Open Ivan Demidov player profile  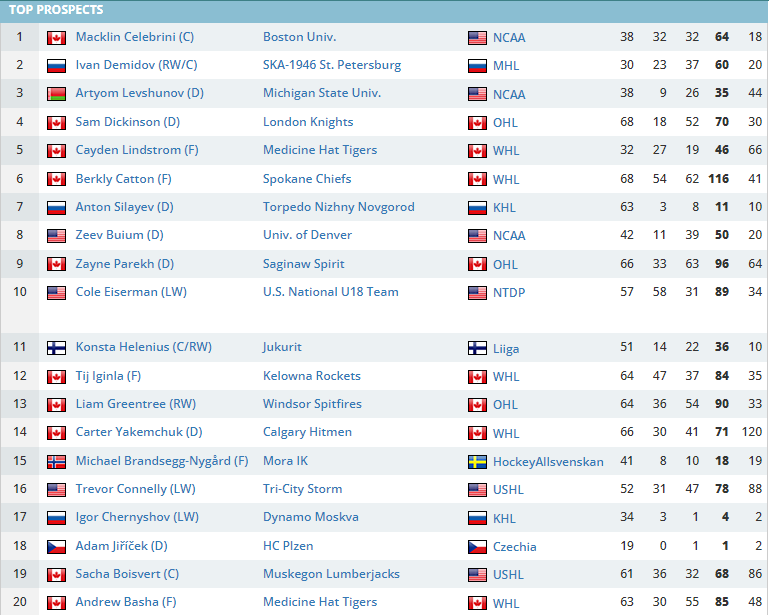pos(136,65)
